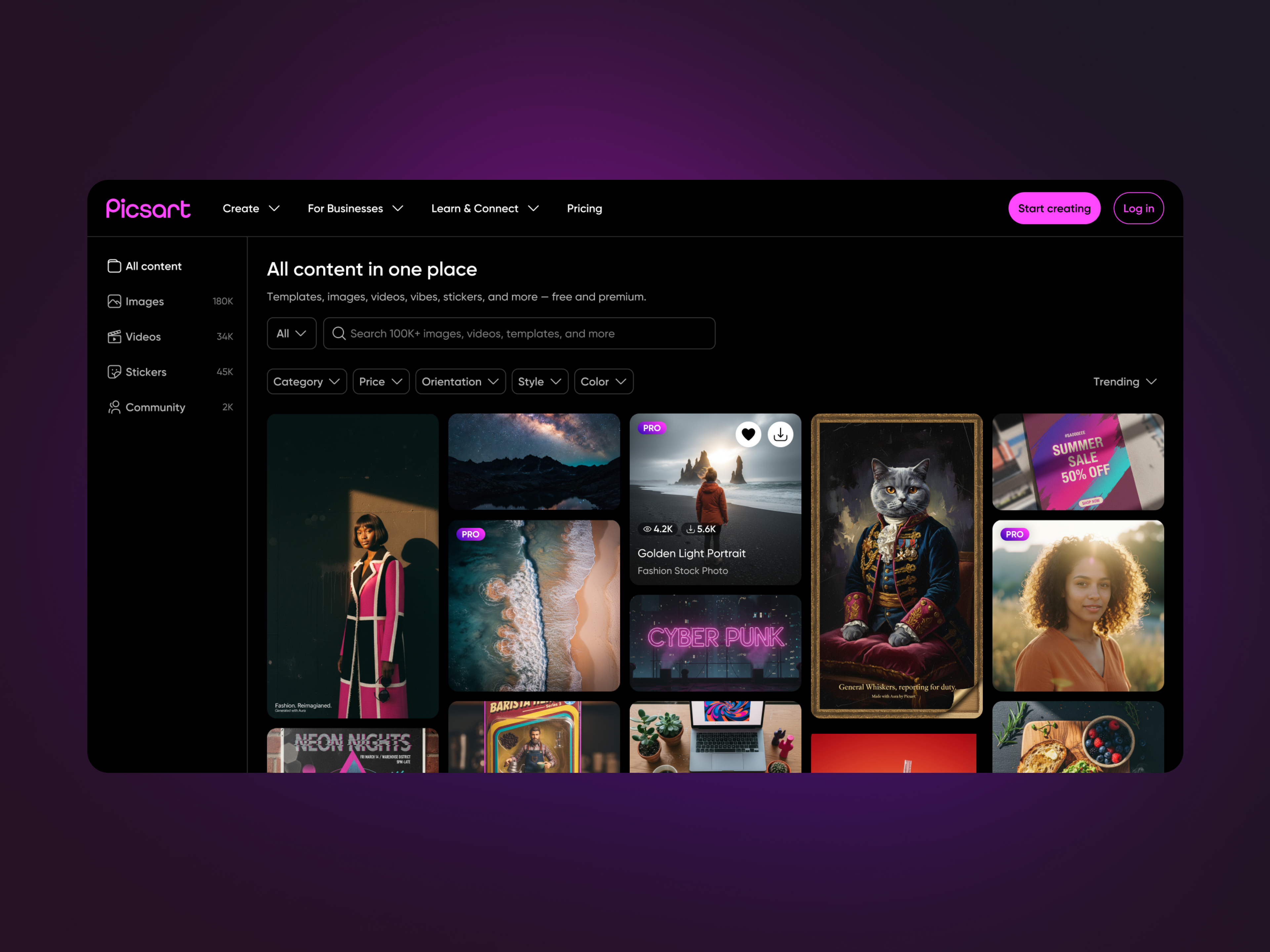Go to the Pricing page
Viewport: 1270px width, 952px height.
click(x=584, y=208)
